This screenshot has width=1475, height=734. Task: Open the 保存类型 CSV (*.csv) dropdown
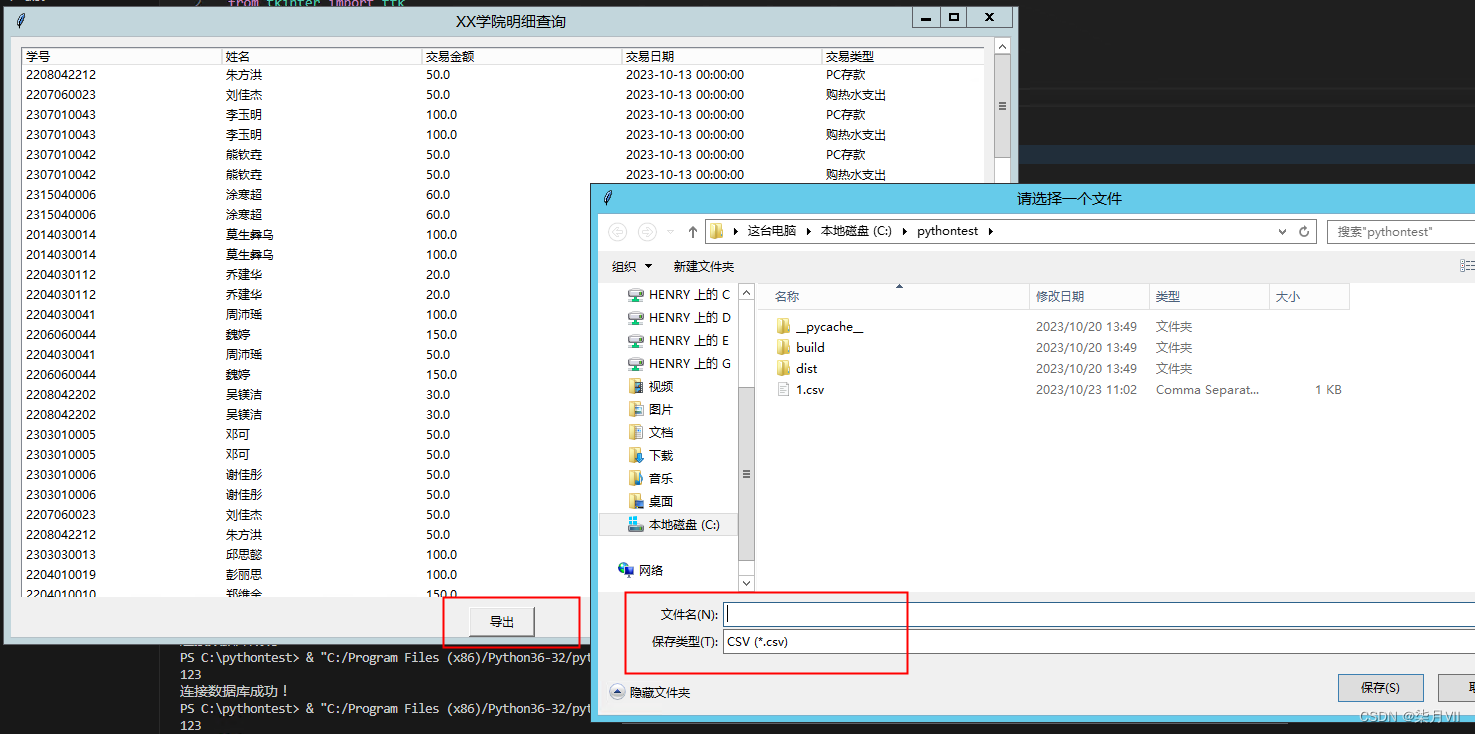coord(1098,641)
